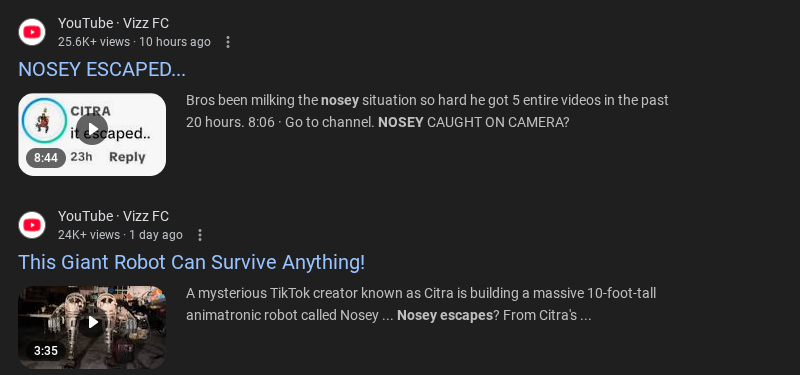Click the CITRA circular avatar in first thumbnail
Screen dimensions: 800x375
(44, 120)
